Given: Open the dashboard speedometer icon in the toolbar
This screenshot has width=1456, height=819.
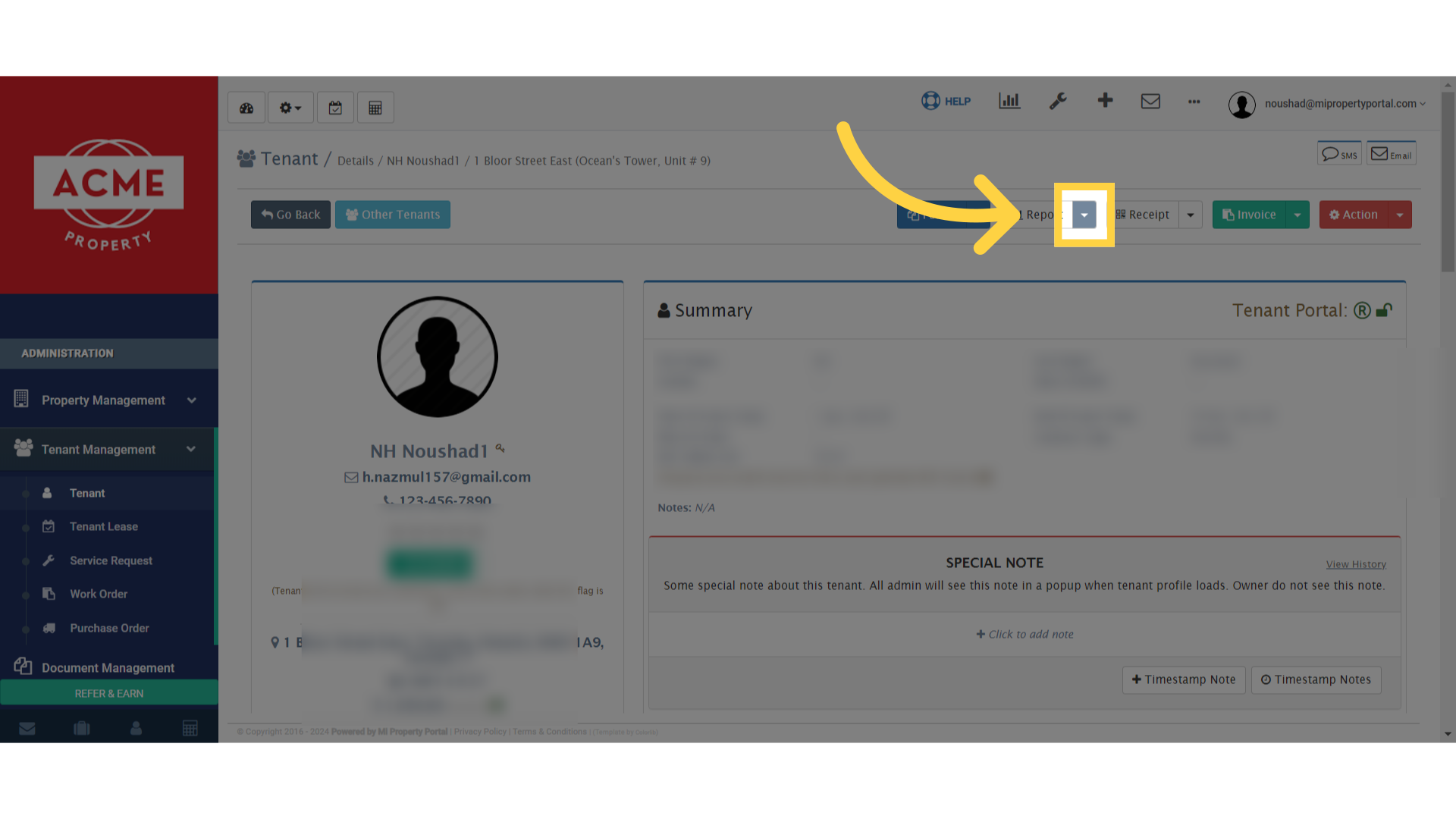Looking at the screenshot, I should click(x=246, y=107).
